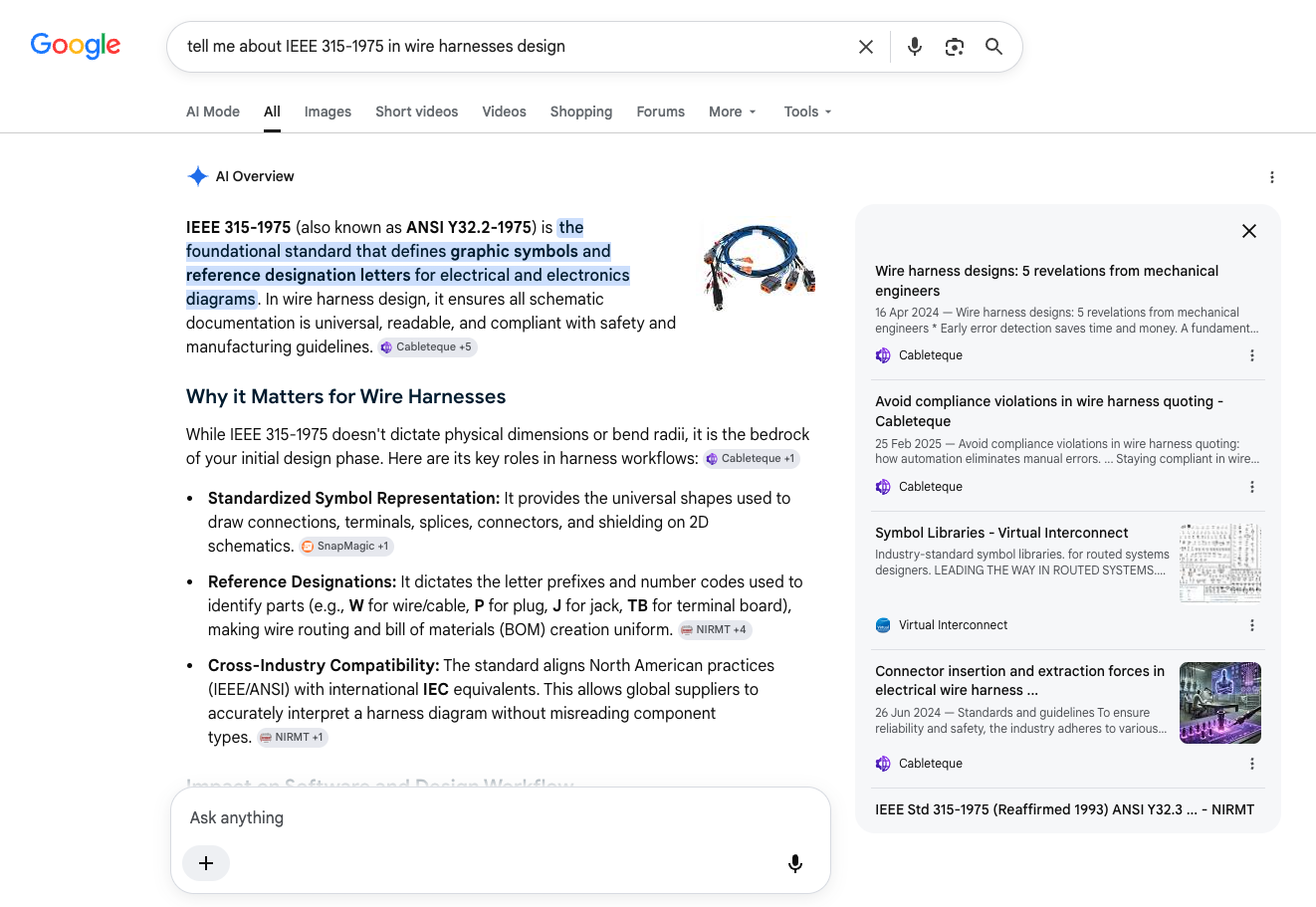Click the plus button in Ask anything box

pos(206,863)
